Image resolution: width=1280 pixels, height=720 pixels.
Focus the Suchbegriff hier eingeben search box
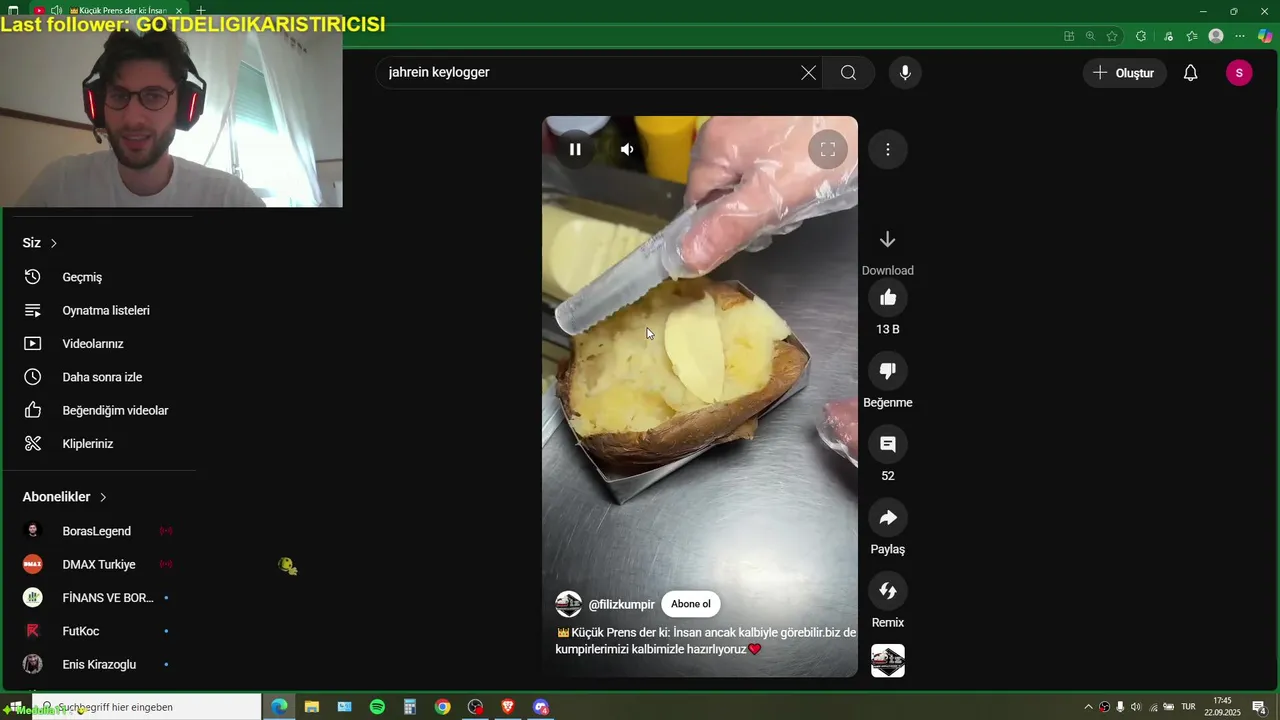[x=147, y=707]
